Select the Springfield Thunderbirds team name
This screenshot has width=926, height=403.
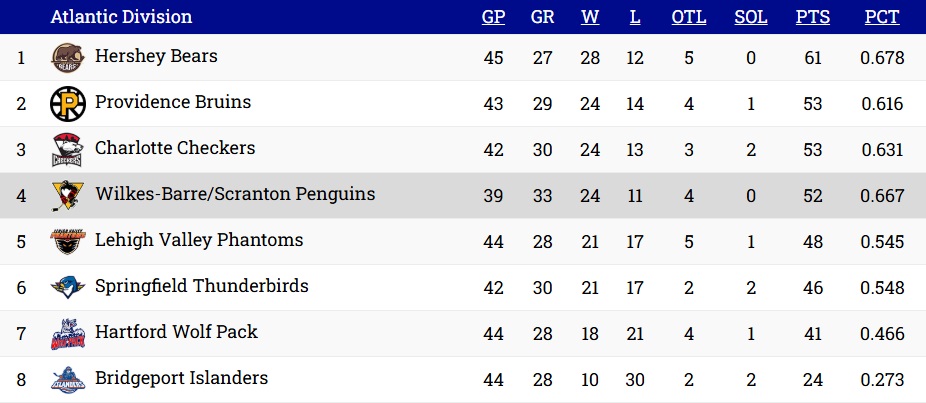click(x=201, y=286)
